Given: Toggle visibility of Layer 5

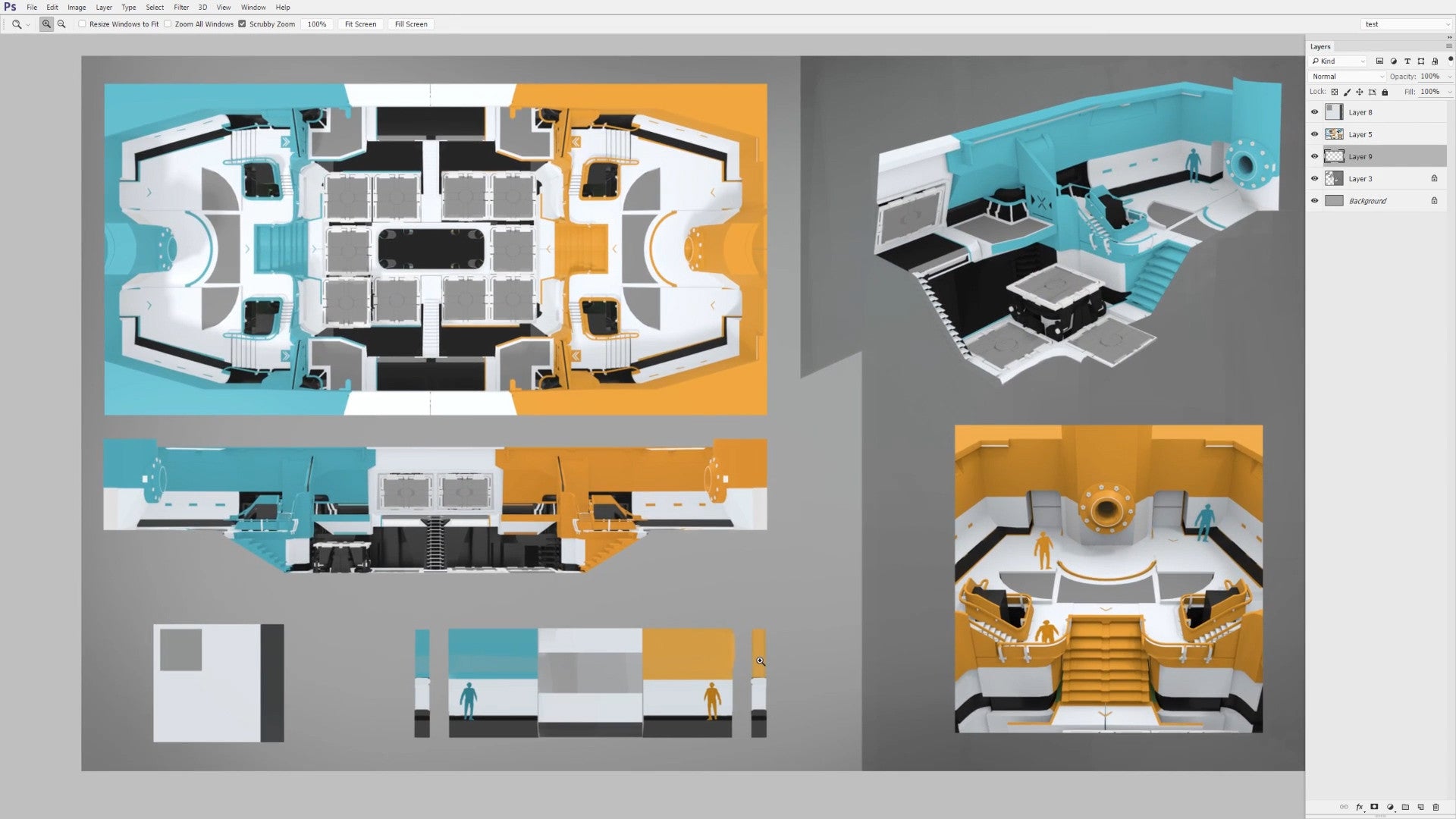Looking at the screenshot, I should pos(1314,134).
